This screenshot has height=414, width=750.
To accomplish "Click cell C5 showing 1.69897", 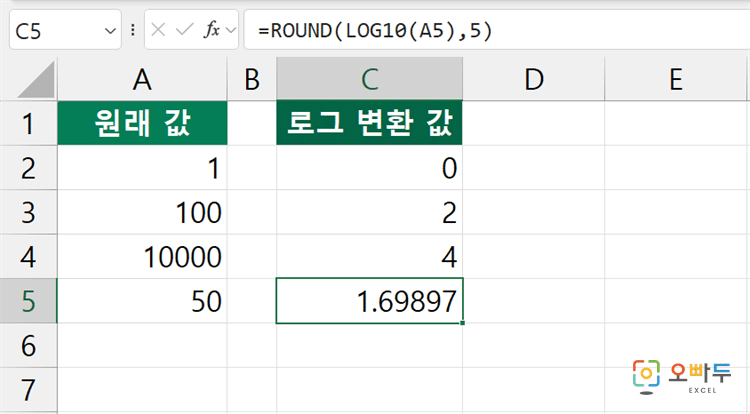I will [x=369, y=301].
